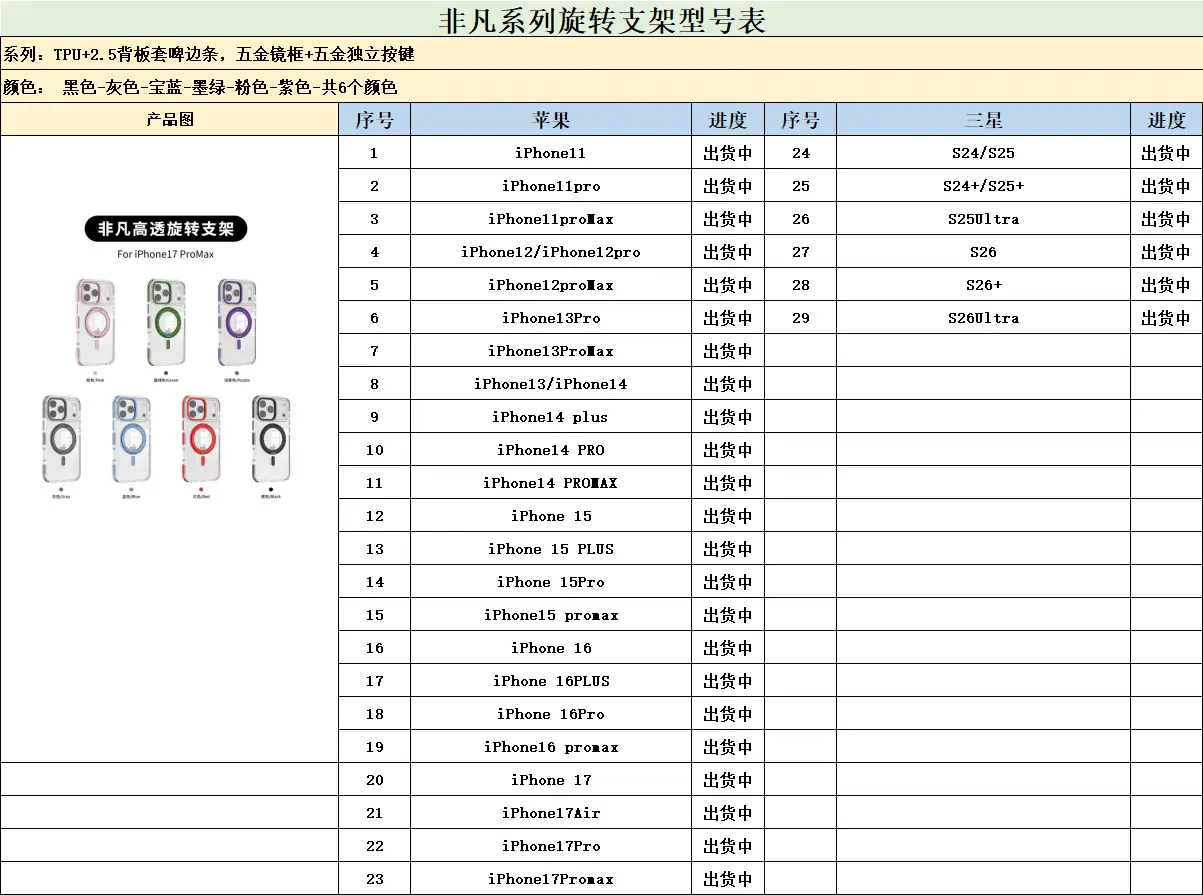The width and height of the screenshot is (1203, 895).
Task: Select serial number 23 cell
Action: coord(375,879)
